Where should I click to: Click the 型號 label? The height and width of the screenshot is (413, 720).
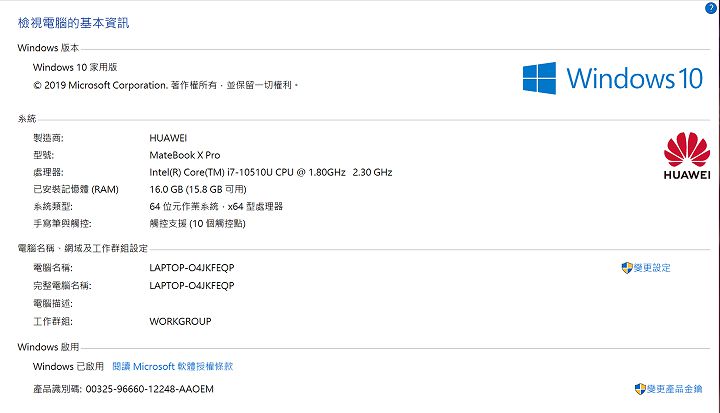pos(44,155)
